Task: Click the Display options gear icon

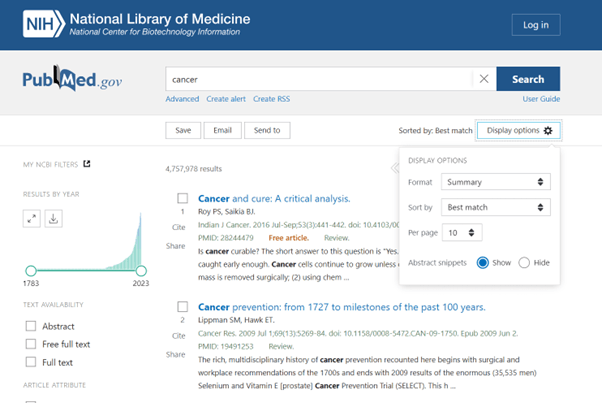Action: 548,130
